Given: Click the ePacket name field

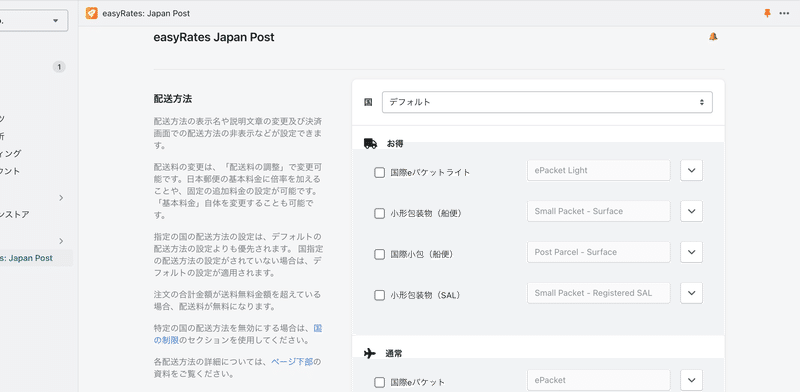Looking at the screenshot, I should click(598, 380).
